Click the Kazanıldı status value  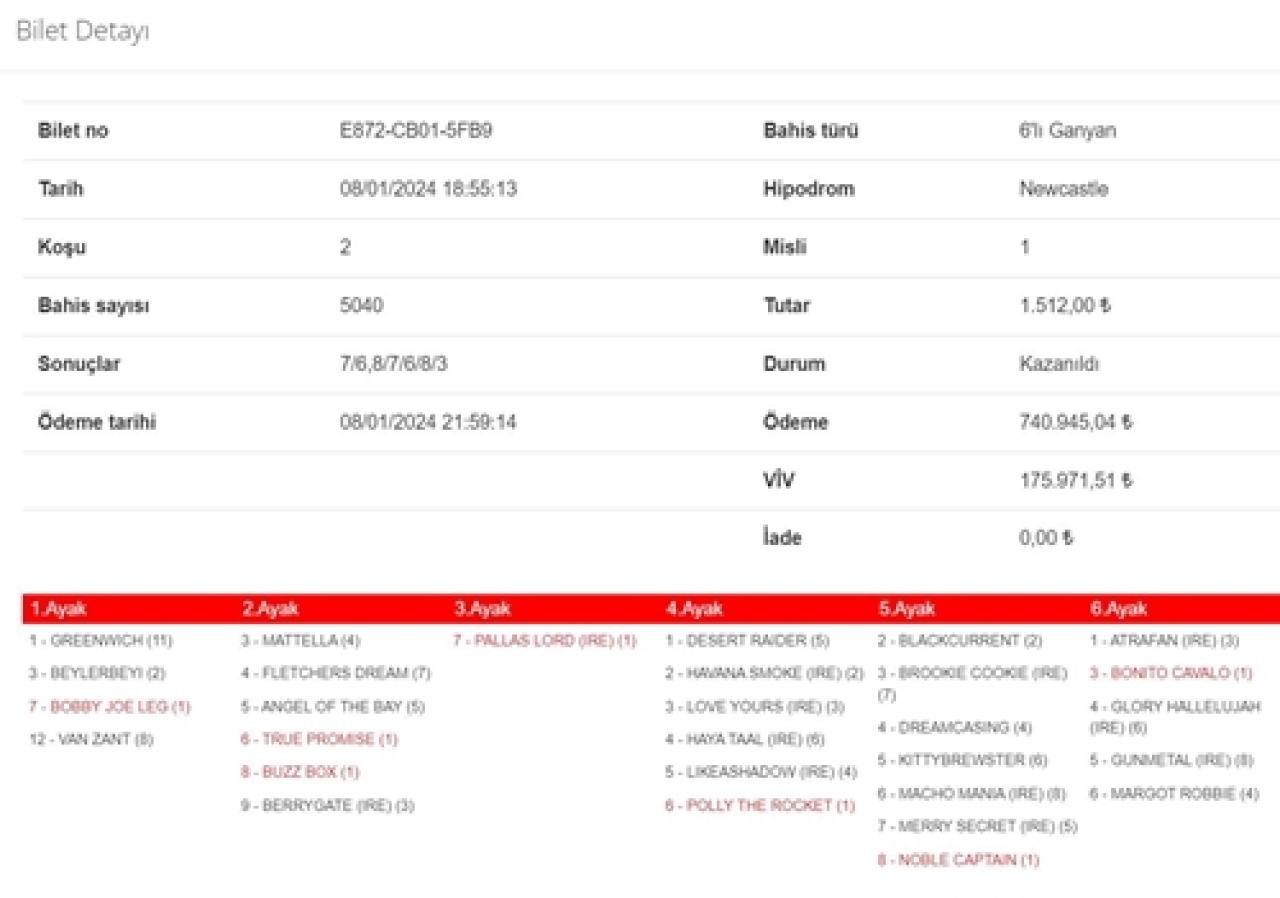pos(1059,364)
